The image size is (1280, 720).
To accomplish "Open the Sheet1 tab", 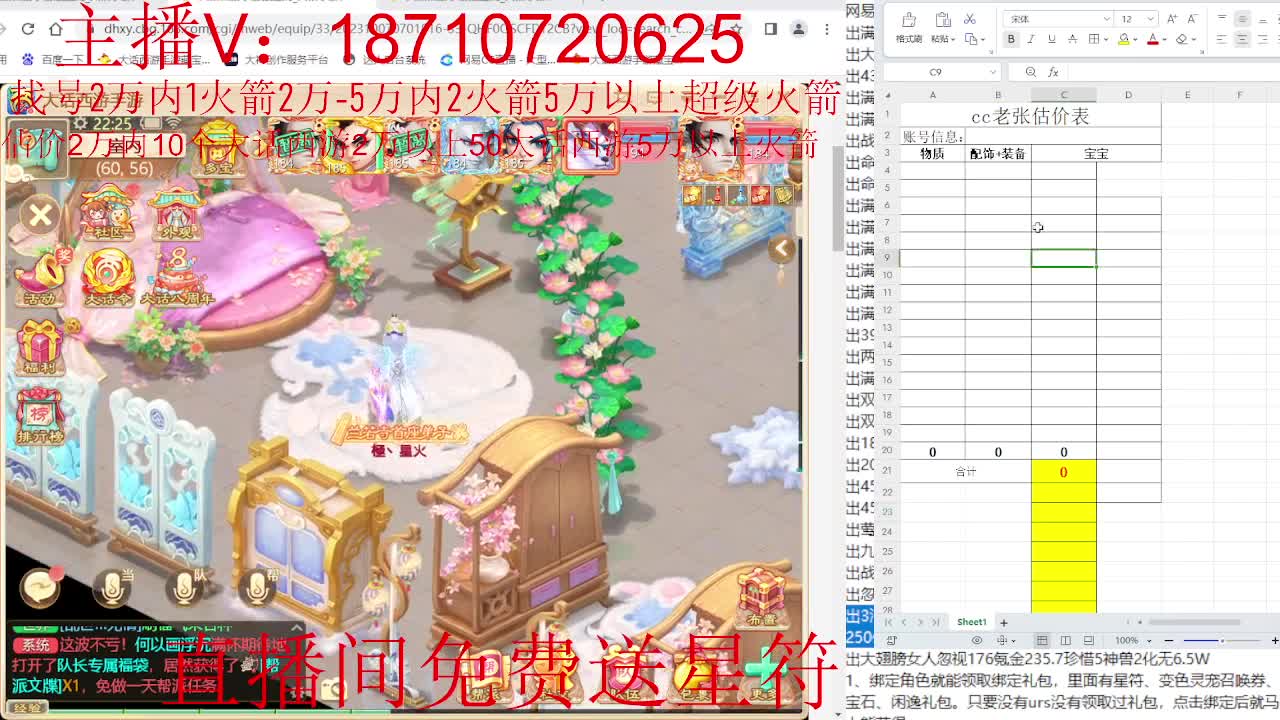I will (971, 622).
